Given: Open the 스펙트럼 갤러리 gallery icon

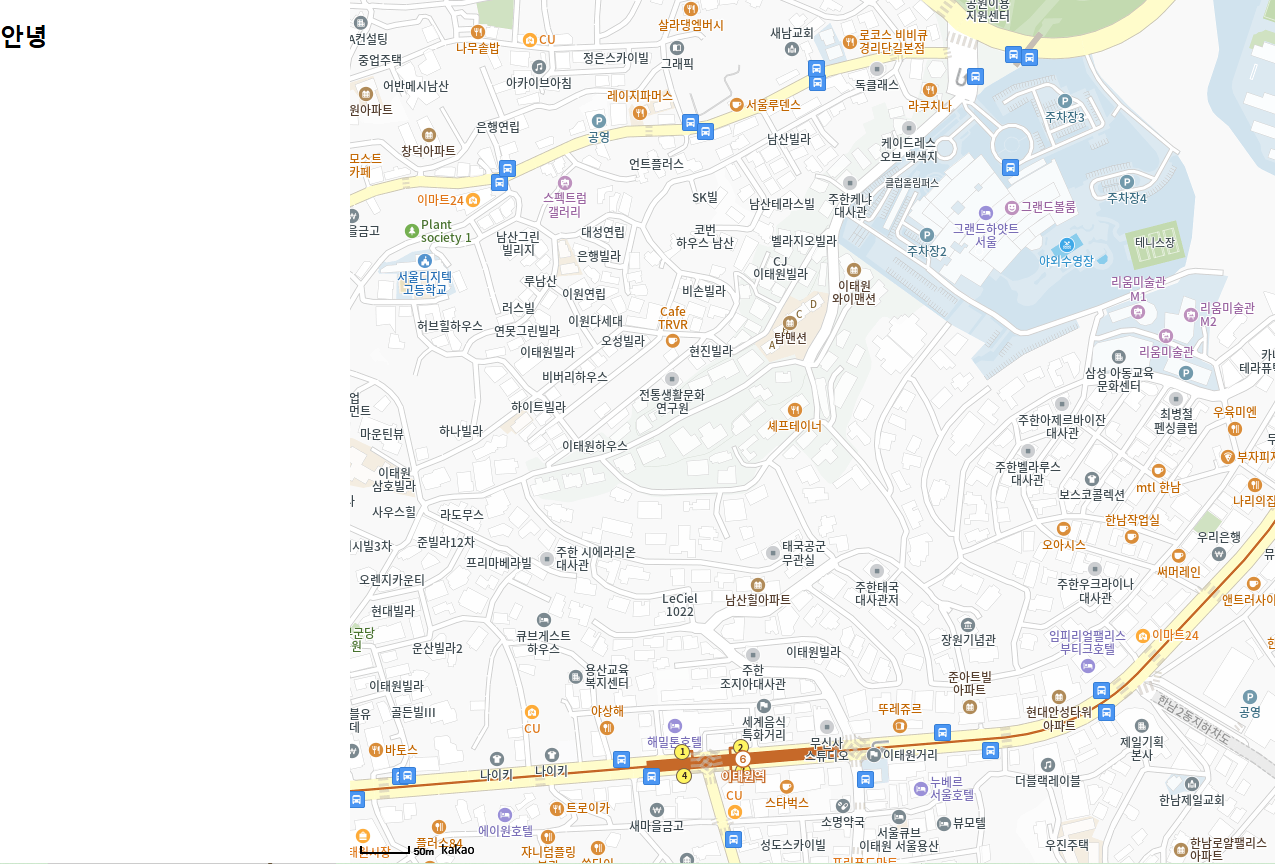Looking at the screenshot, I should click(565, 182).
